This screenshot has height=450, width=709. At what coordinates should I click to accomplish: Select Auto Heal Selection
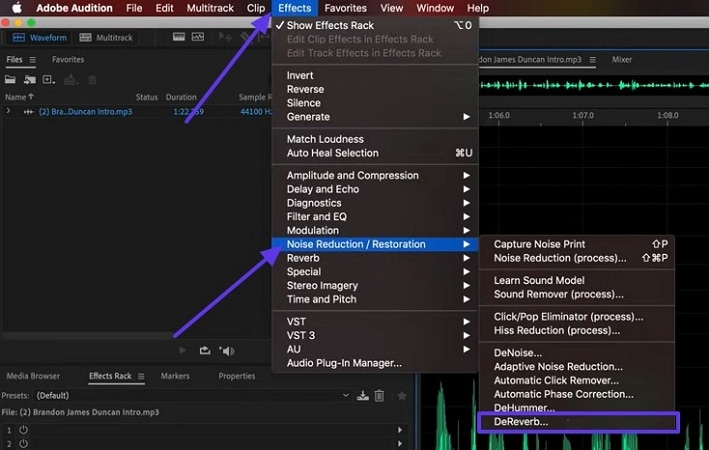tap(375, 153)
